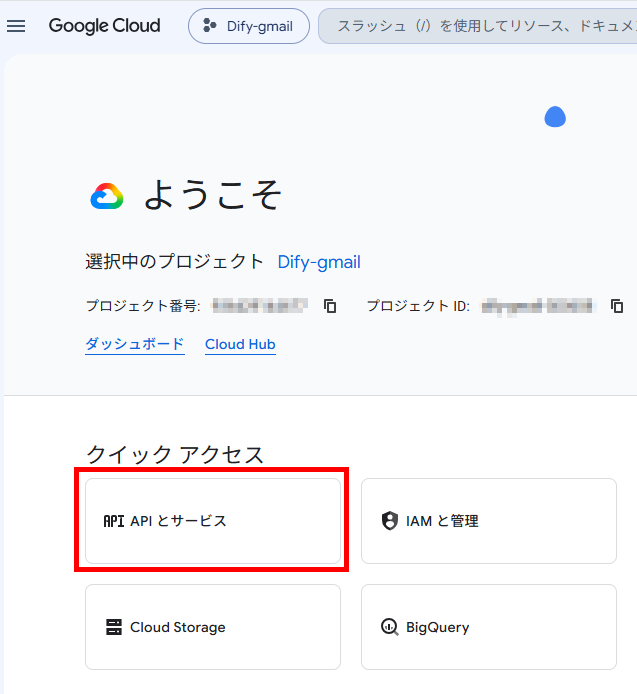The image size is (637, 694).
Task: Click the colorful cloud logo beside ようこそ
Action: coord(107,196)
